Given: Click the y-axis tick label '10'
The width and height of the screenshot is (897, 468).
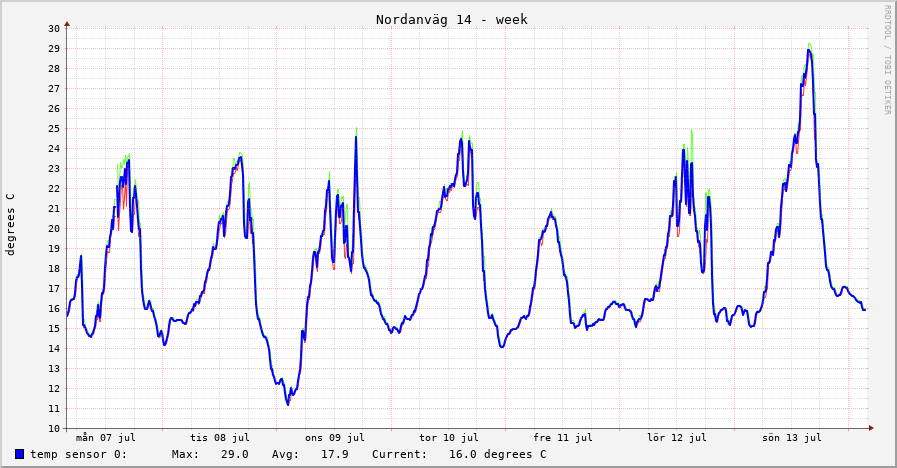Looking at the screenshot, I should click(x=54, y=429).
